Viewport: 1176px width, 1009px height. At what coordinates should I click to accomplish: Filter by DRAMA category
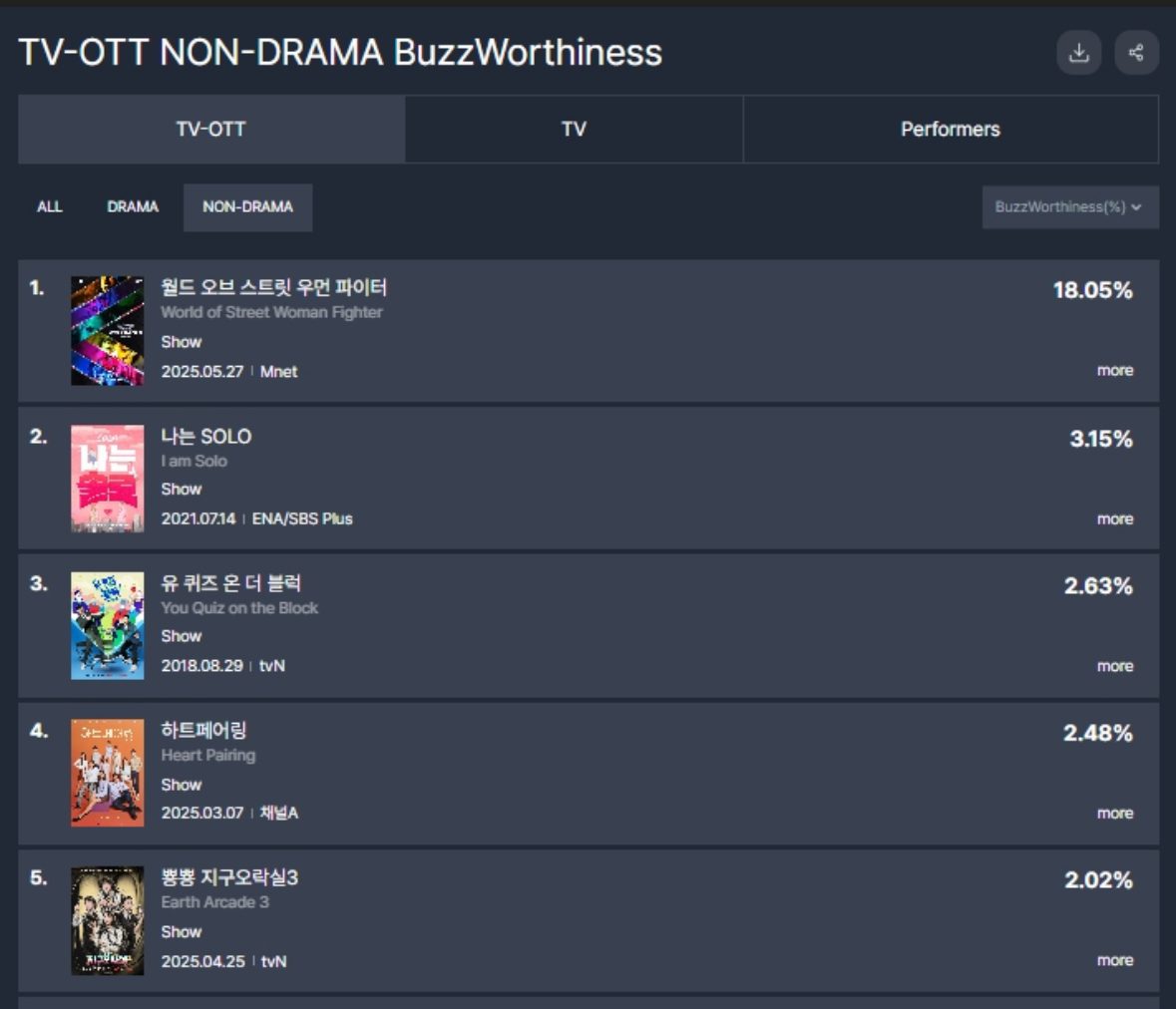(133, 207)
